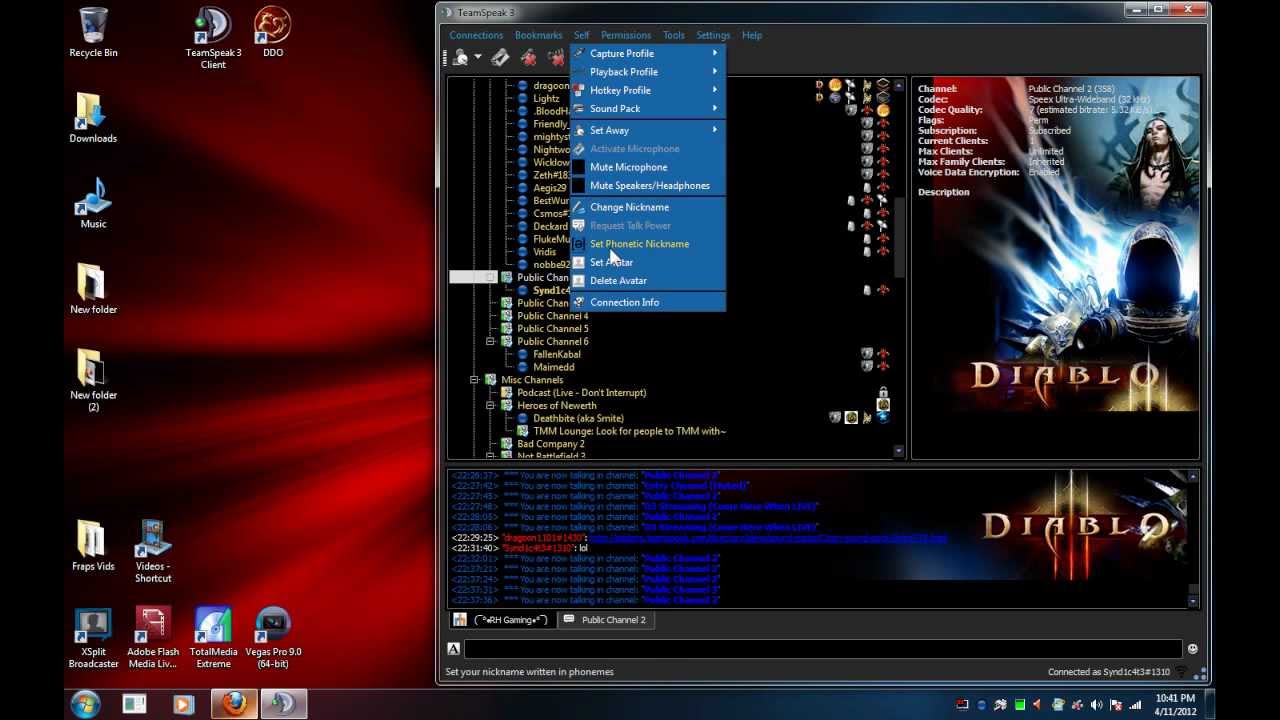Select user Aegis29 in channel tree
The image size is (1280, 720).
(x=550, y=188)
